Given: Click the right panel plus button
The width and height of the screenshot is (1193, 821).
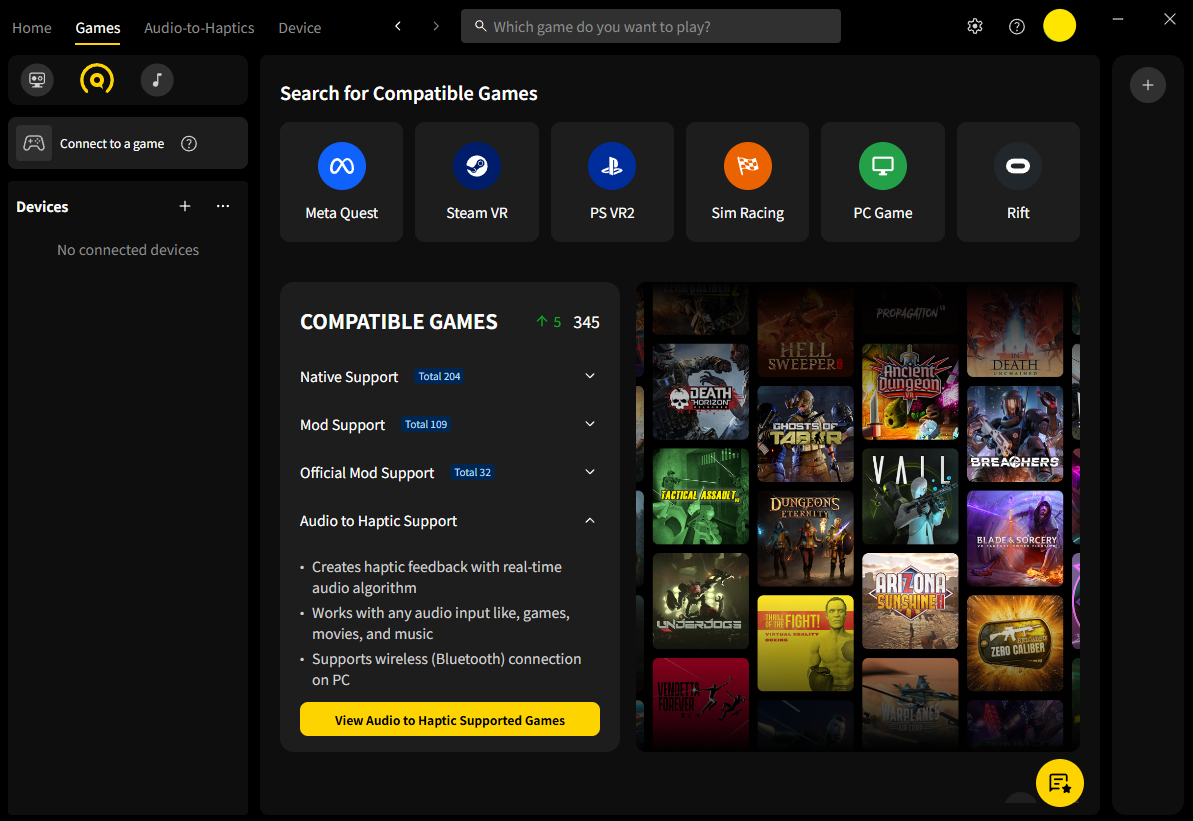Looking at the screenshot, I should pos(1147,85).
